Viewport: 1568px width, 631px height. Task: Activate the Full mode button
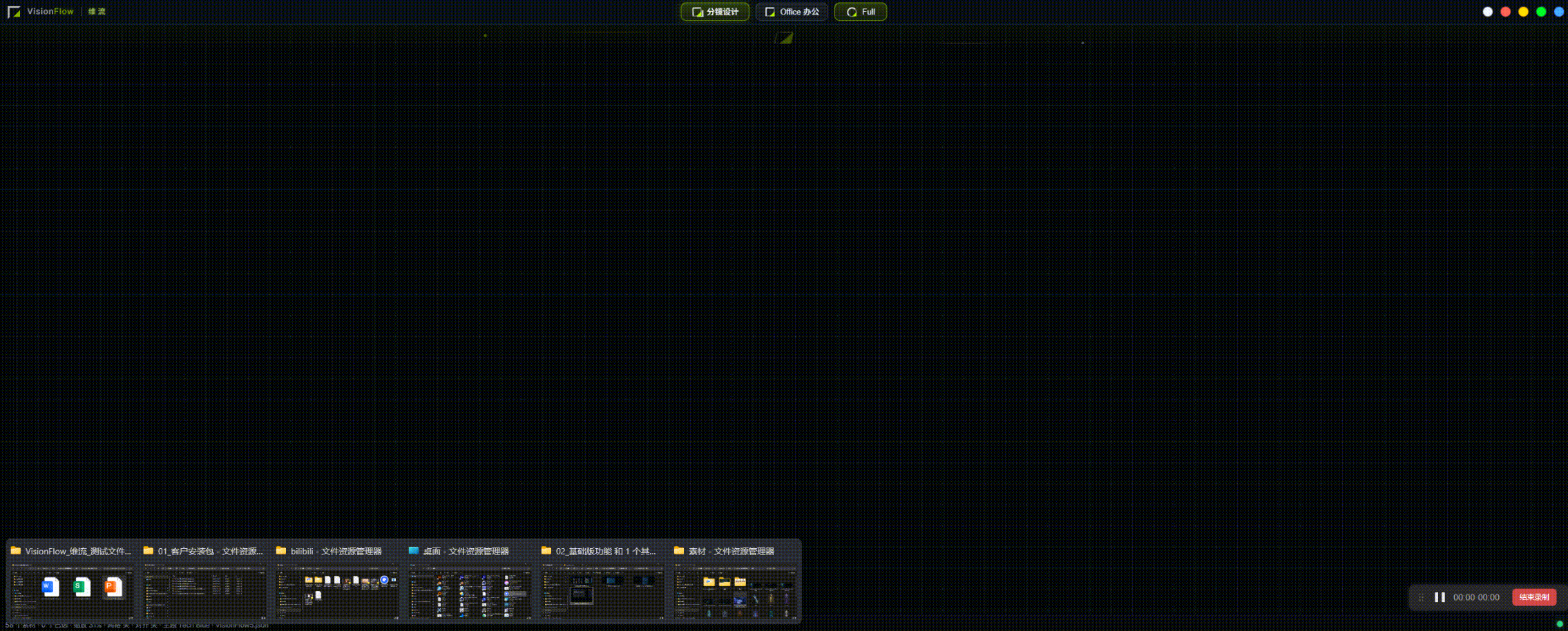[x=861, y=12]
